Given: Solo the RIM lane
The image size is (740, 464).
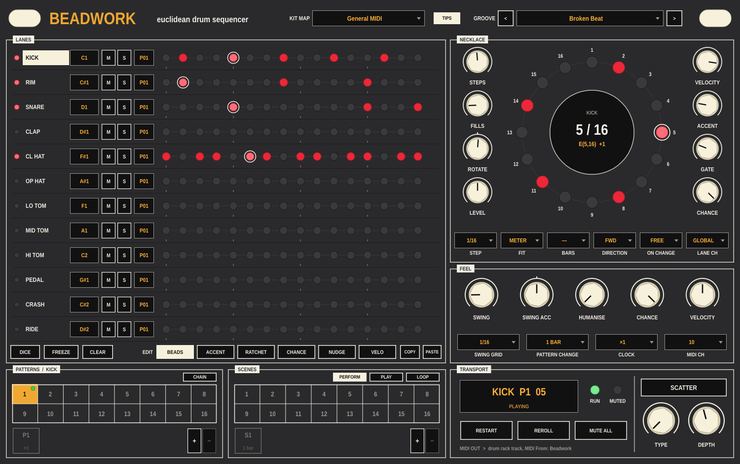Looking at the screenshot, I should click(124, 82).
